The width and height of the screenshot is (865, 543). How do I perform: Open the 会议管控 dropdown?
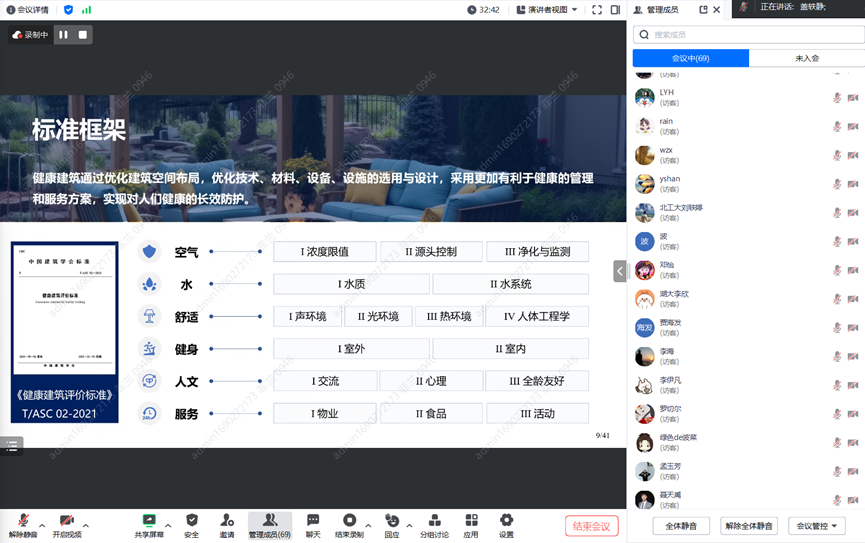pos(816,526)
